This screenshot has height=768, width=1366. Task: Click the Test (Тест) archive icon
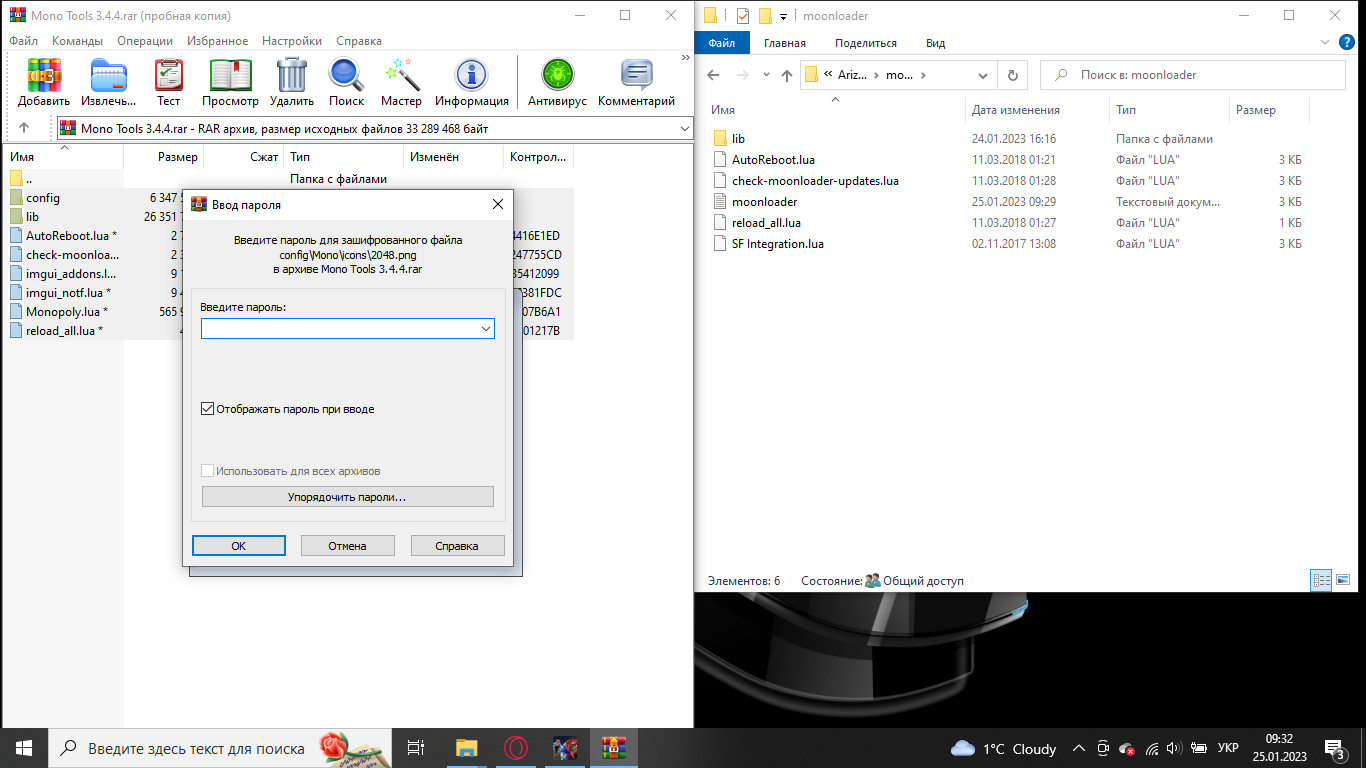(x=168, y=77)
